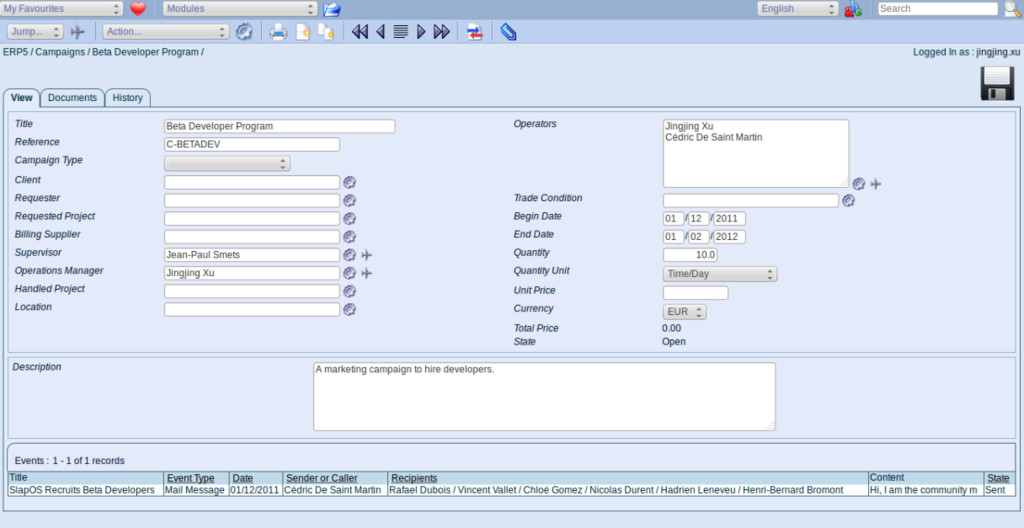Open the History tab
Screen dimensions: 1024x528
[x=127, y=97]
